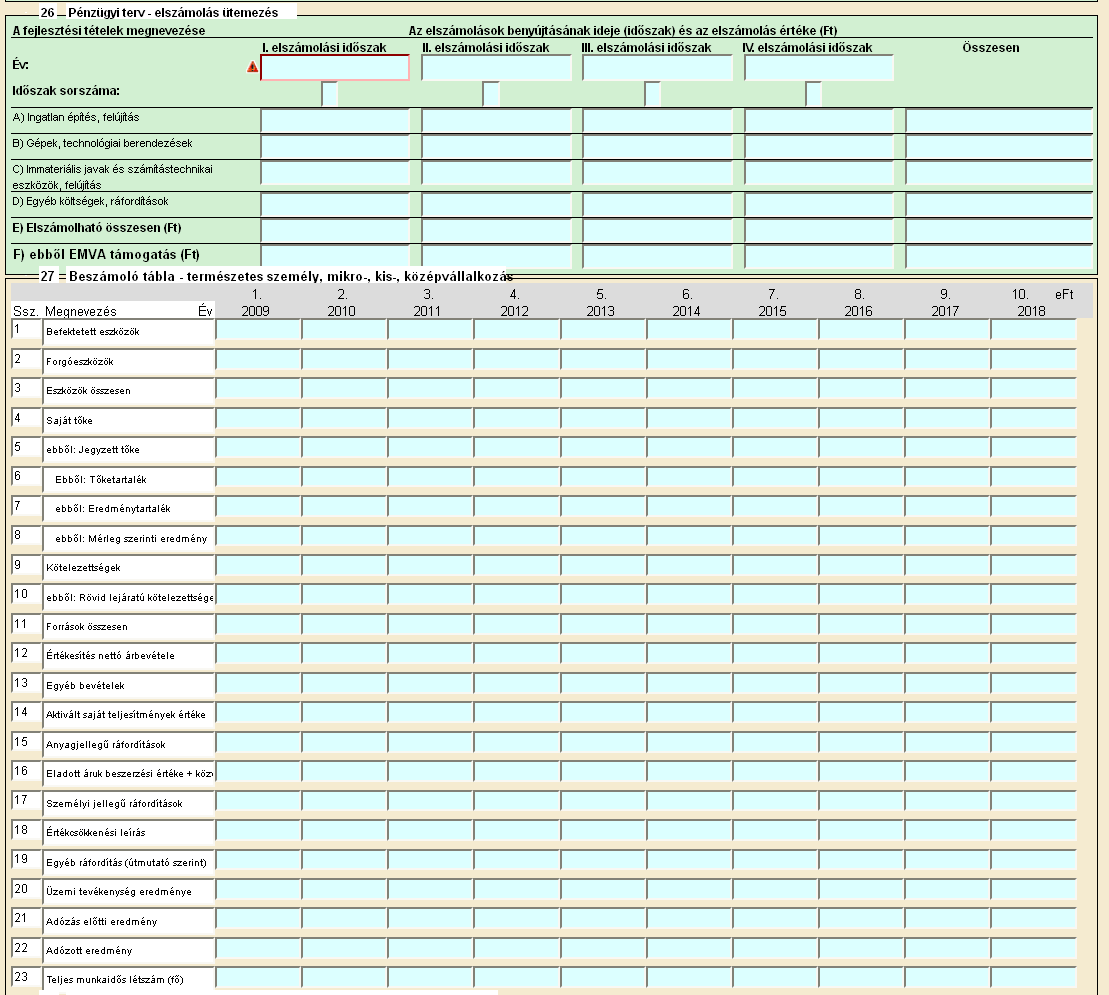
Task: Click B) Gépek, technológiai berendezések field in II. időszak
Action: point(497,147)
